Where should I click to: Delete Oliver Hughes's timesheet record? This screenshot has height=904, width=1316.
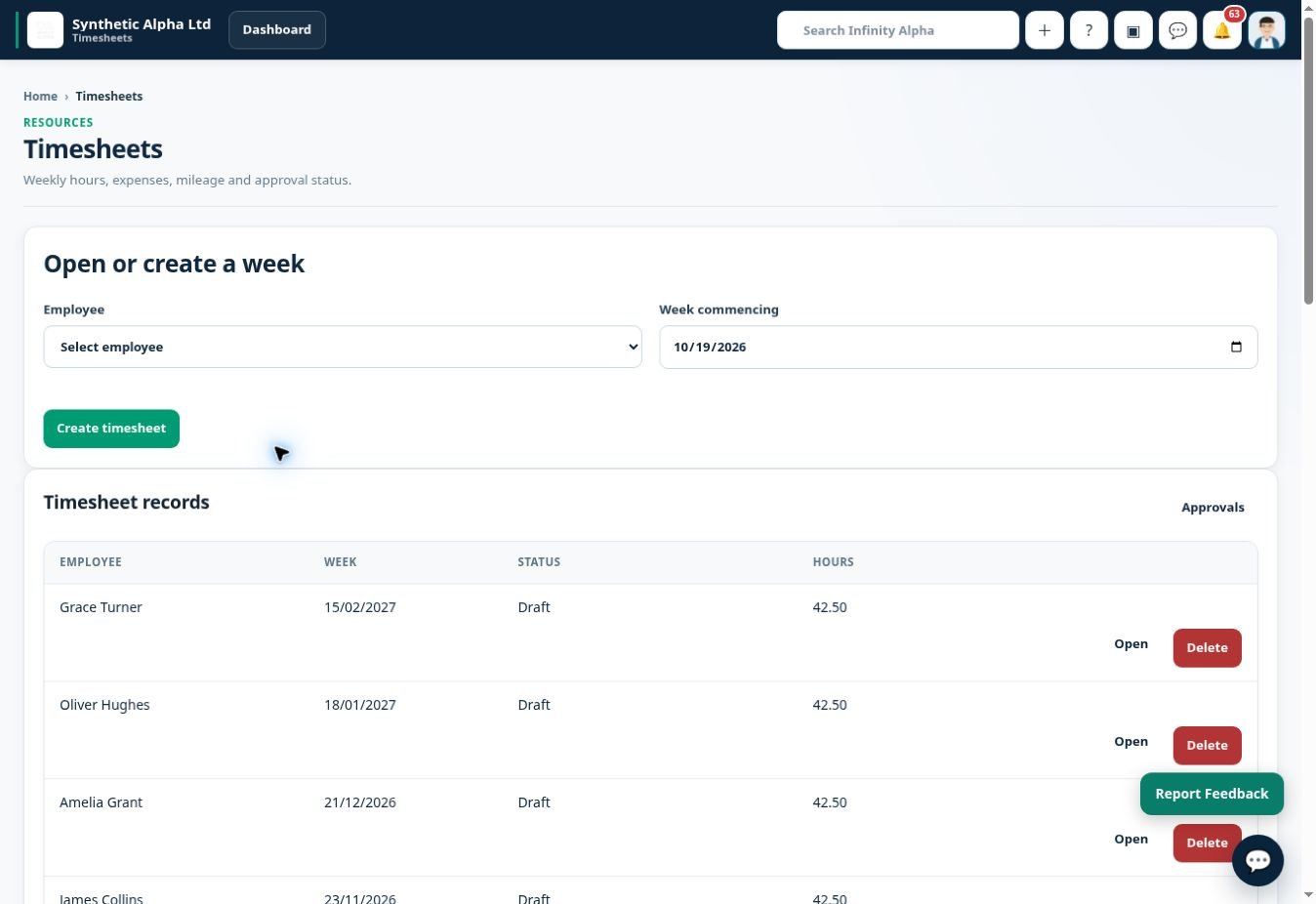[x=1207, y=746]
